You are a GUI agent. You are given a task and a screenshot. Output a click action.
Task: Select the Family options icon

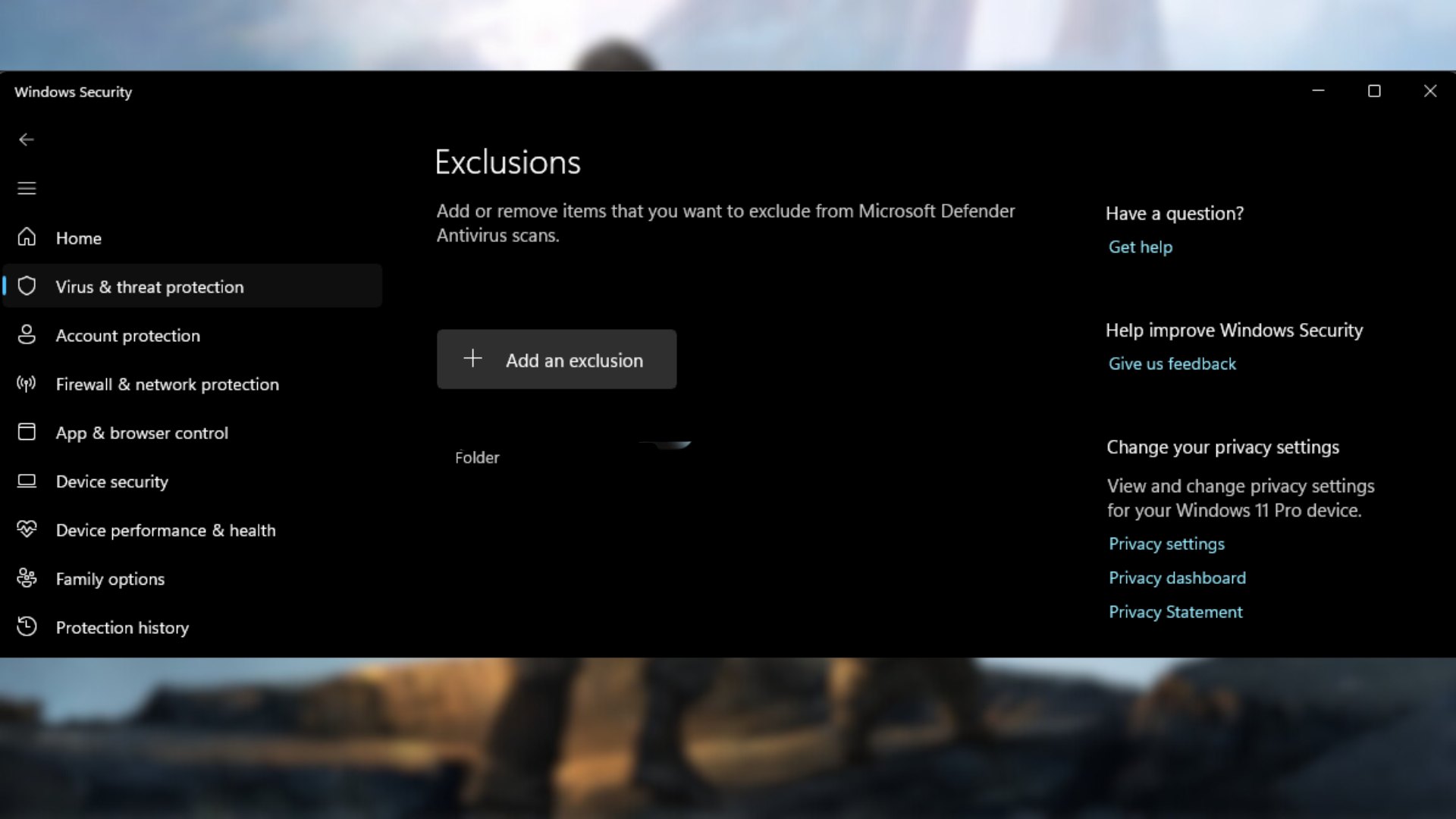(x=27, y=578)
